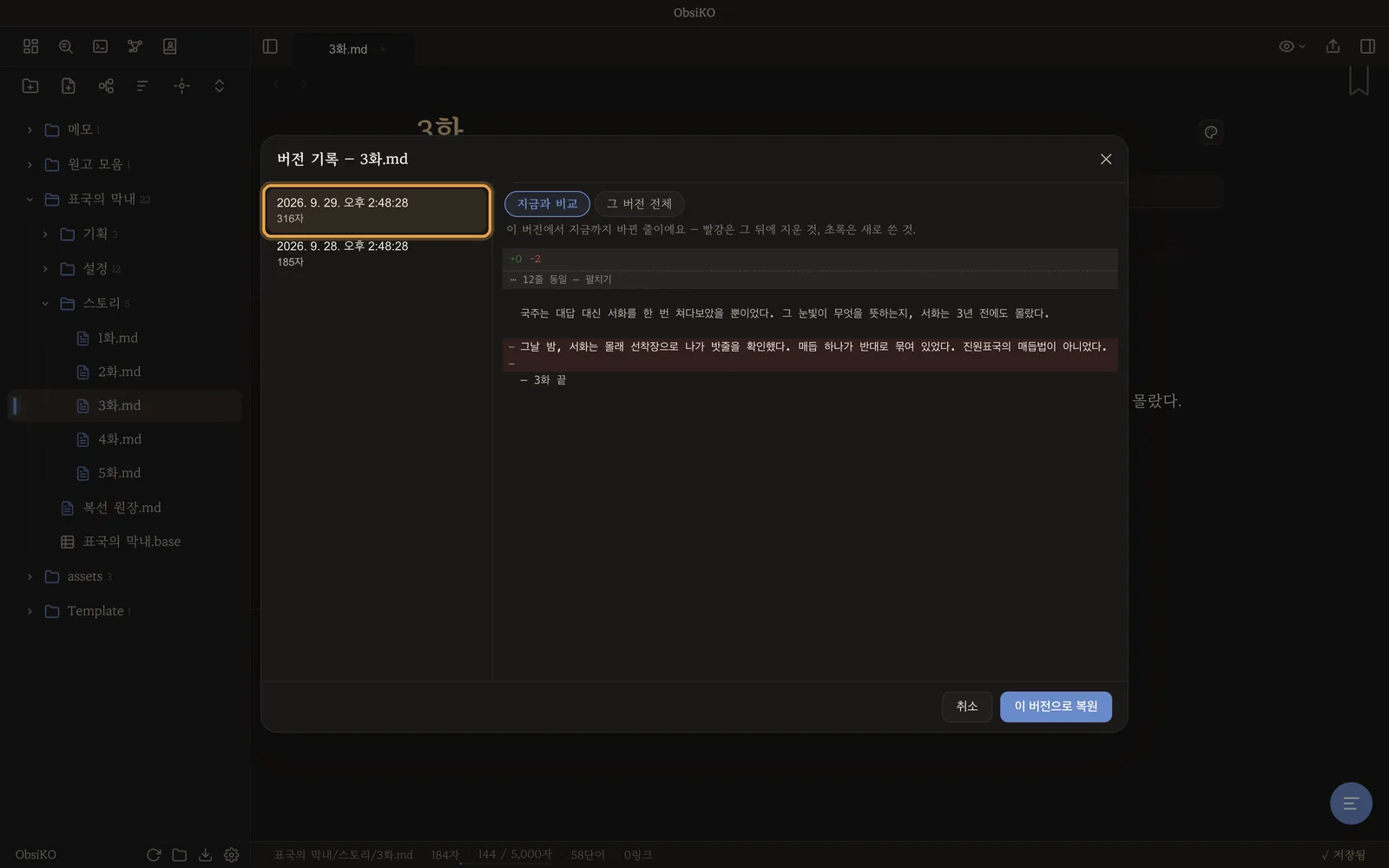Image resolution: width=1389 pixels, height=868 pixels.
Task: Expand the 12줄 동일 펼치기 diff section
Action: pyautogui.click(x=810, y=279)
